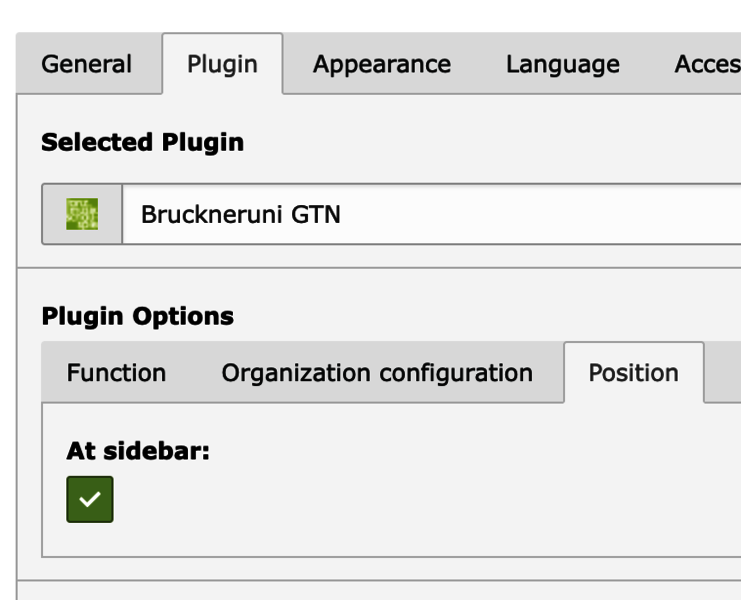Click the At sidebar label text
Screen dimensions: 741x600
point(138,451)
